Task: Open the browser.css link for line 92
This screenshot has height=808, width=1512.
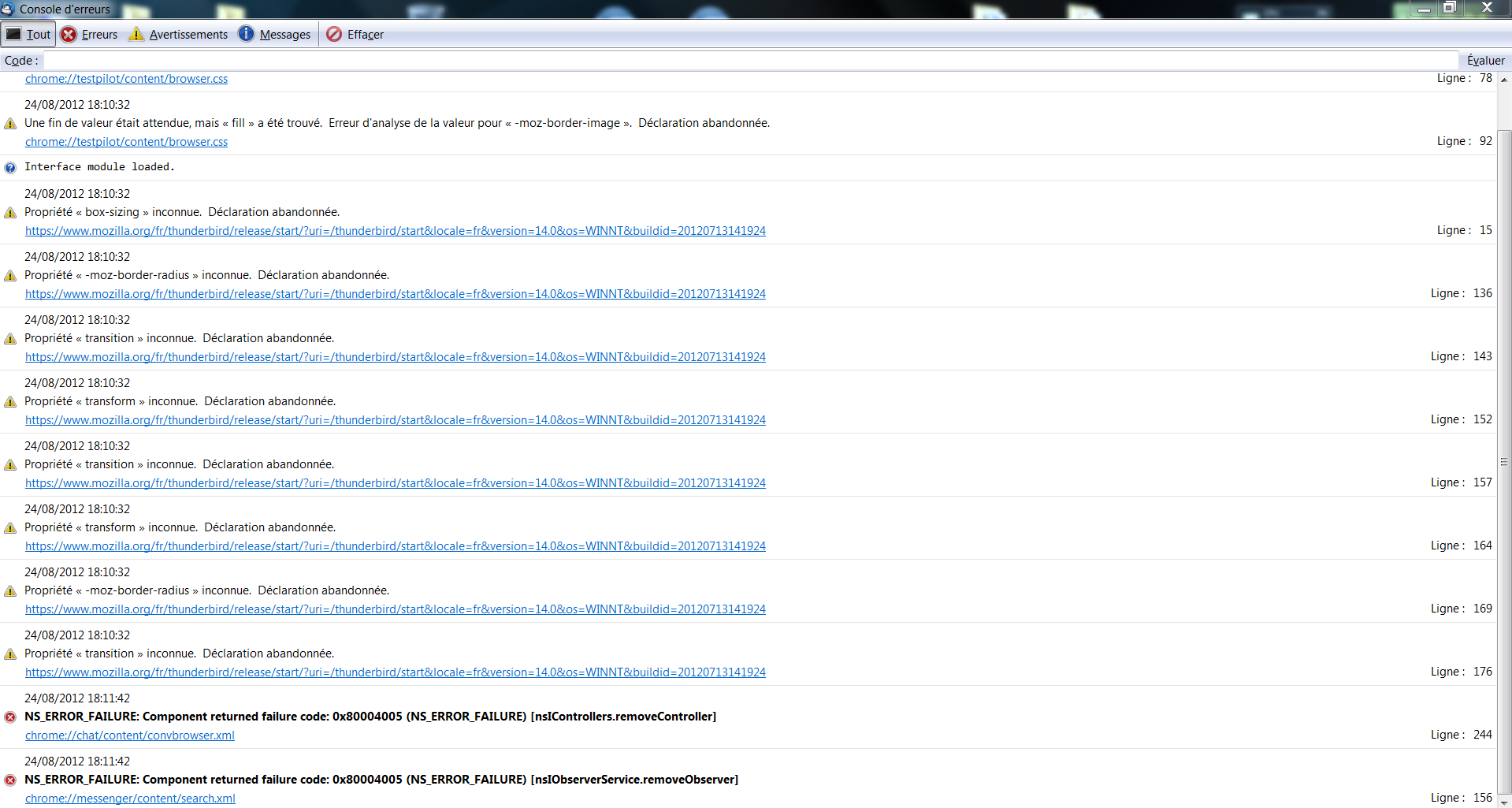Action: (x=126, y=142)
